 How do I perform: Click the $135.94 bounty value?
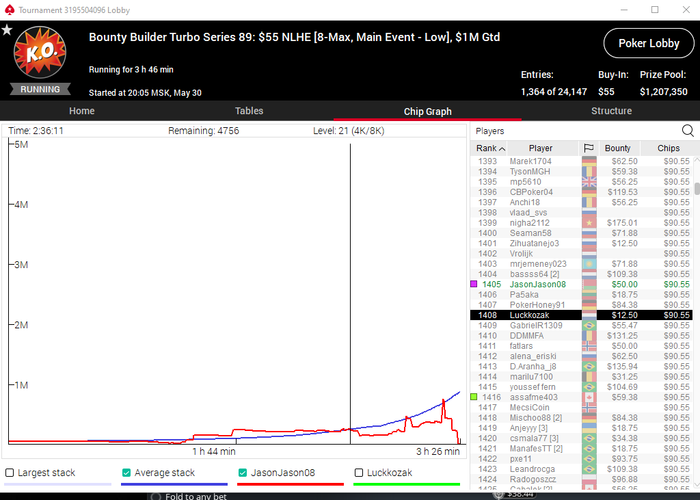(622, 367)
